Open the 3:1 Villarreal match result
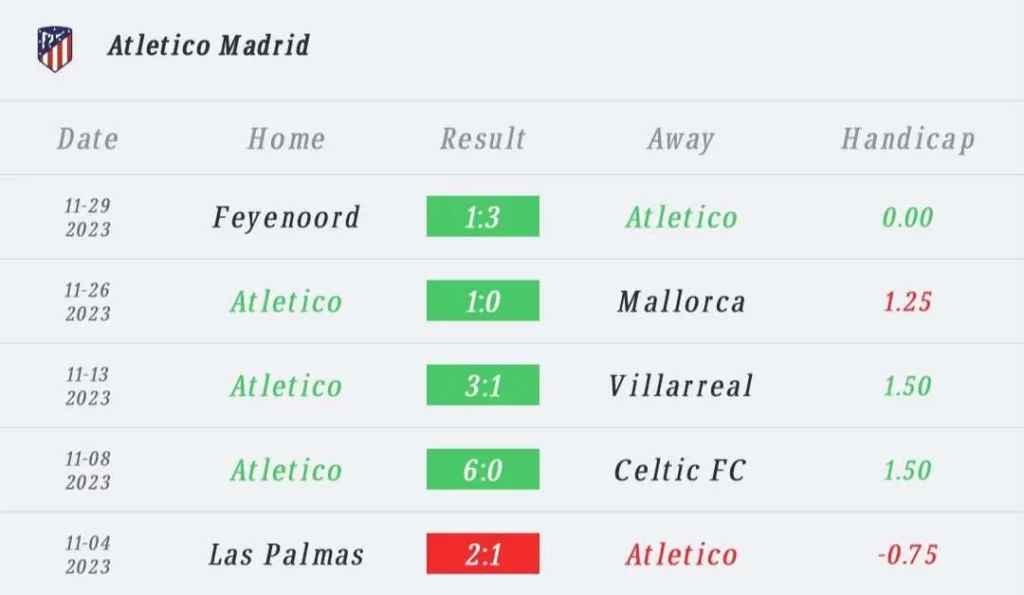Image resolution: width=1024 pixels, height=595 pixels. (x=483, y=385)
